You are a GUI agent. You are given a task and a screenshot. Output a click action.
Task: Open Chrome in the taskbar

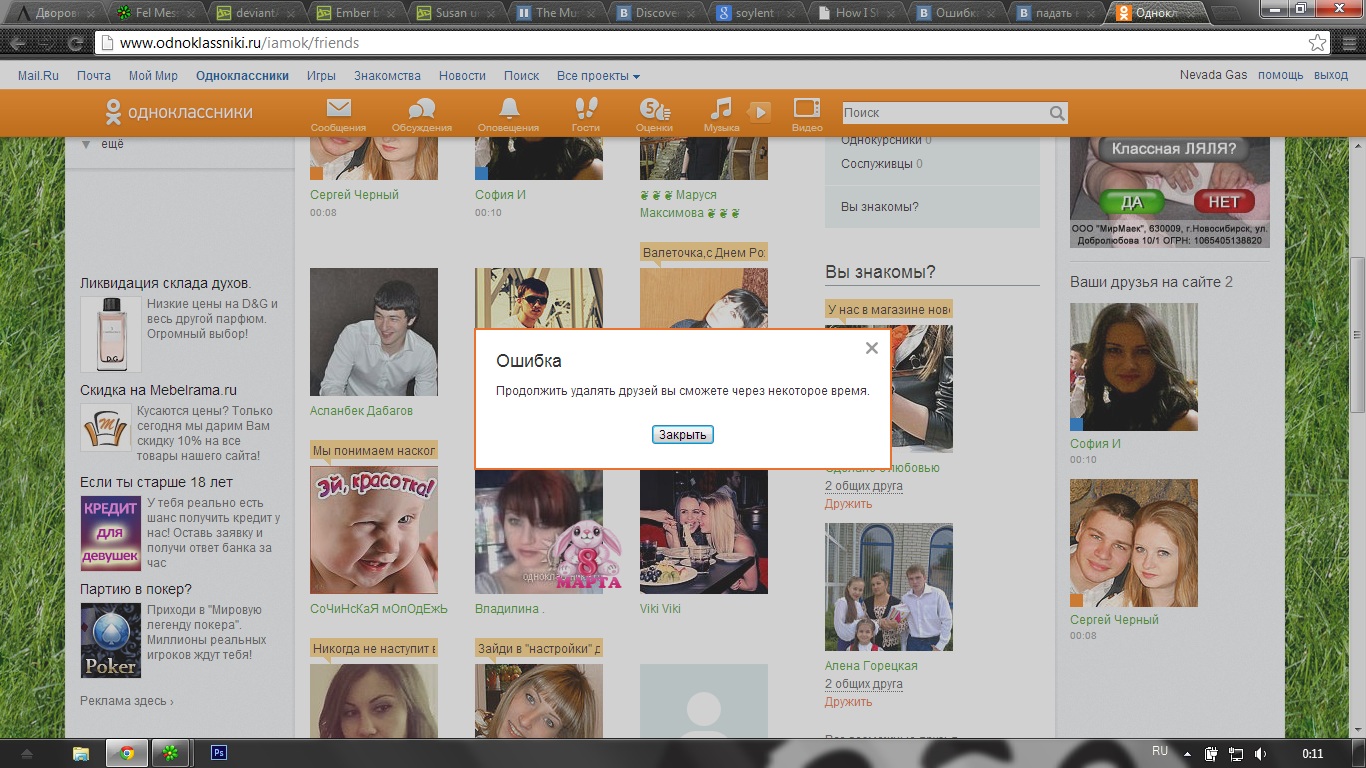[127, 753]
